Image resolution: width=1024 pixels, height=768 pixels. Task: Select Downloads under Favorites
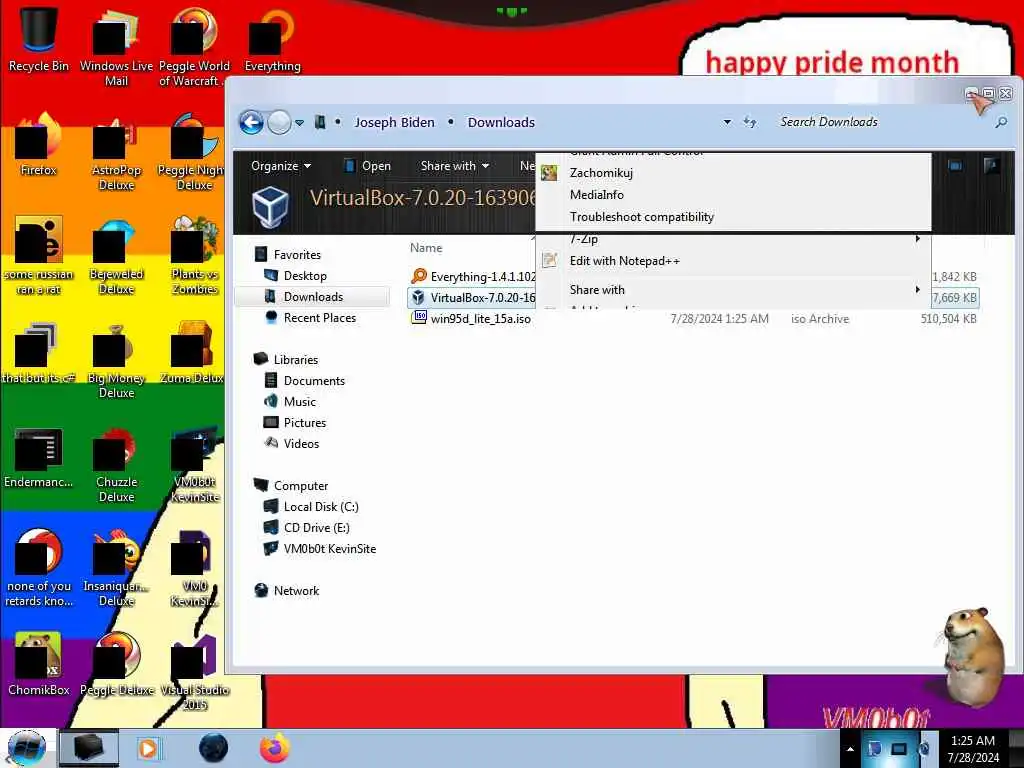tap(312, 296)
